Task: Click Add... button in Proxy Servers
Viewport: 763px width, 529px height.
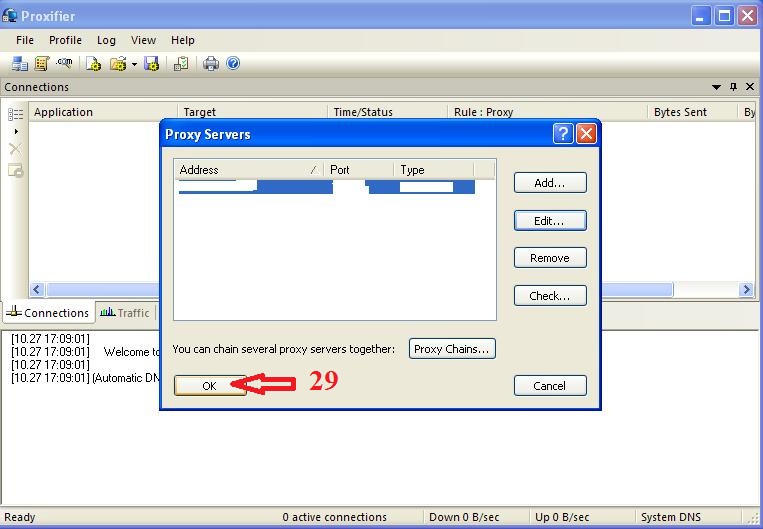Action: tap(550, 183)
